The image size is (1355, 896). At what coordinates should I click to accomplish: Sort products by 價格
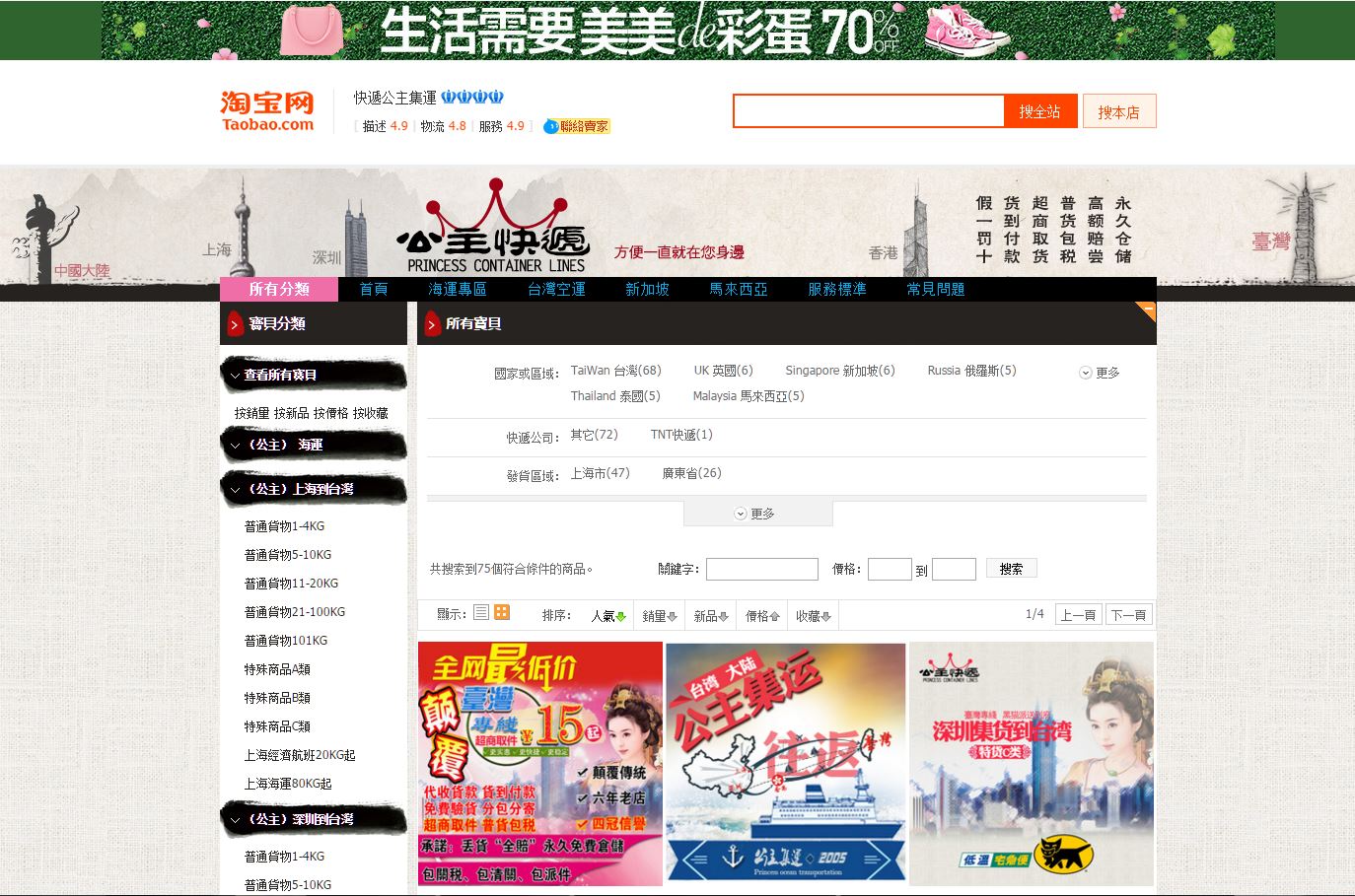[x=762, y=616]
